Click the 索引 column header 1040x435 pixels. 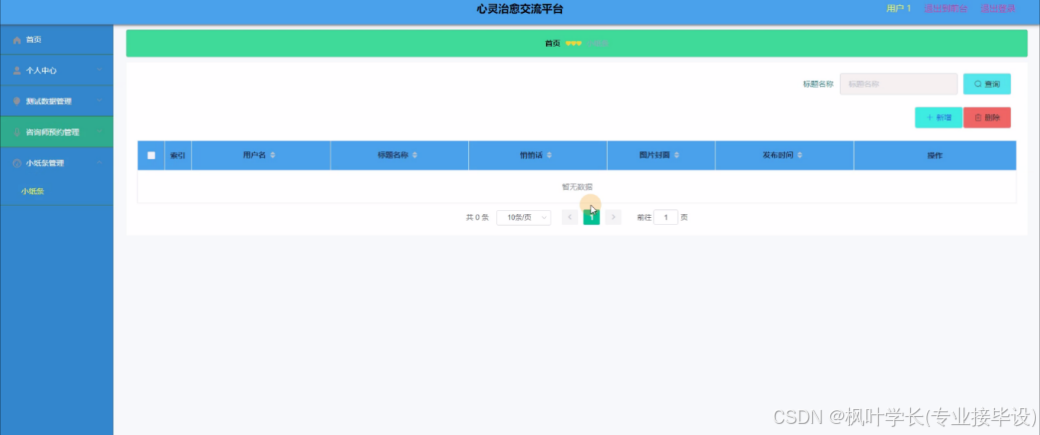coord(178,155)
